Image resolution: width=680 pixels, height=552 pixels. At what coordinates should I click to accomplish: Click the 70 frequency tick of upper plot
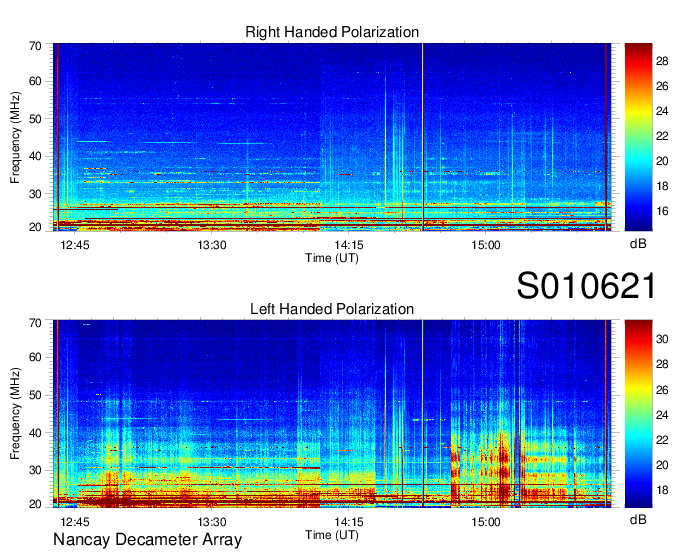pos(35,46)
